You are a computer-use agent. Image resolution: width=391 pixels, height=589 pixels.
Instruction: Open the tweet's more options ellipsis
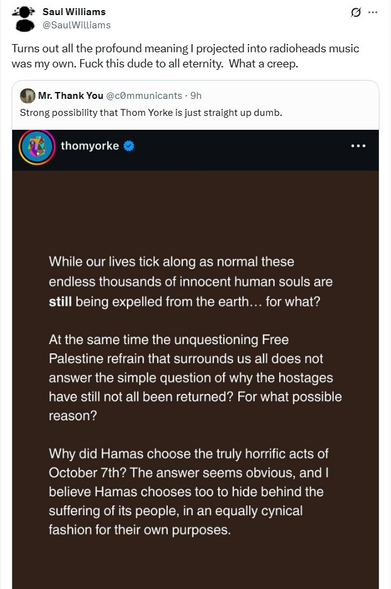[373, 12]
